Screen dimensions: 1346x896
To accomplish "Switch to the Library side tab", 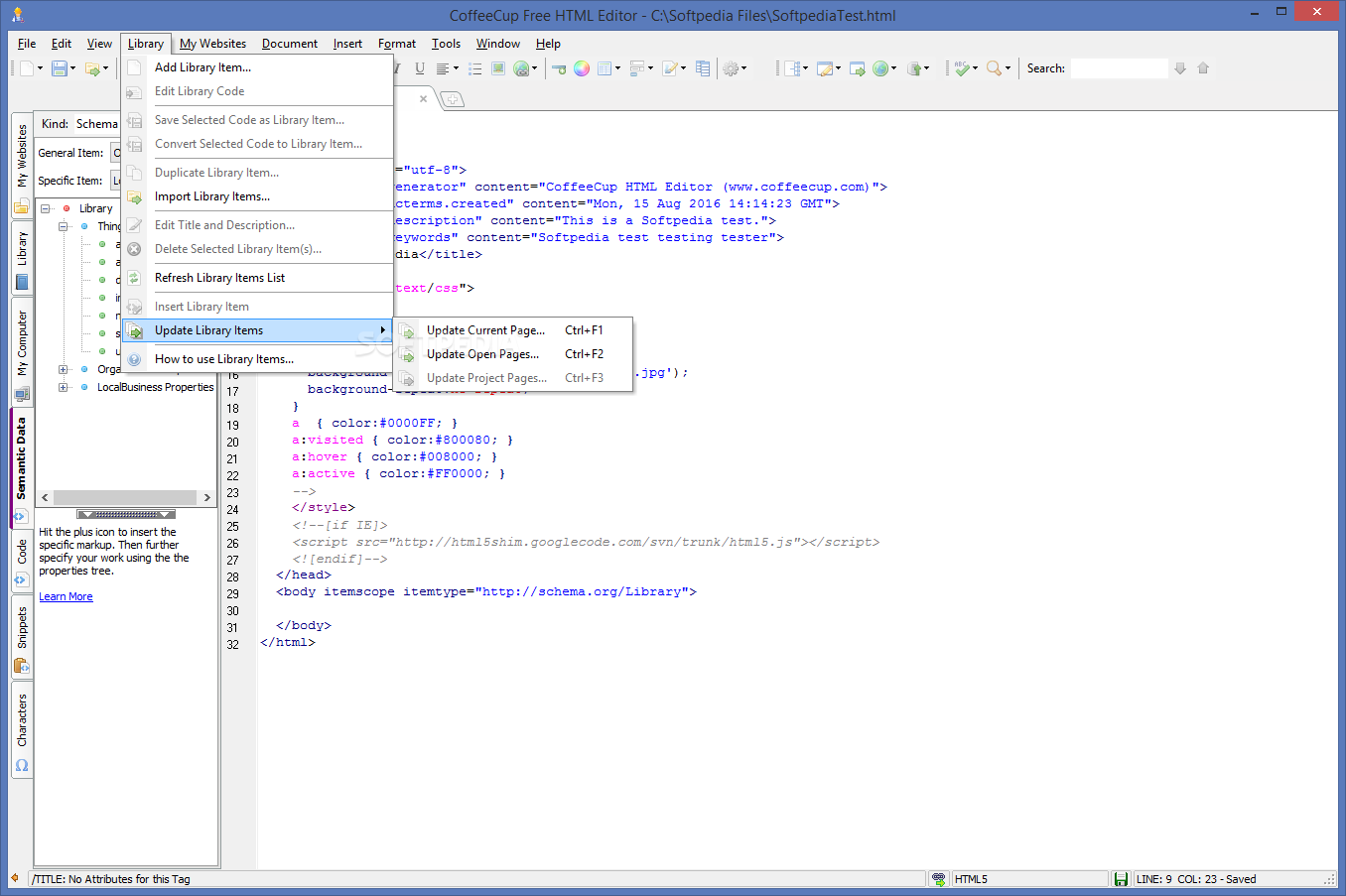I will coord(22,259).
